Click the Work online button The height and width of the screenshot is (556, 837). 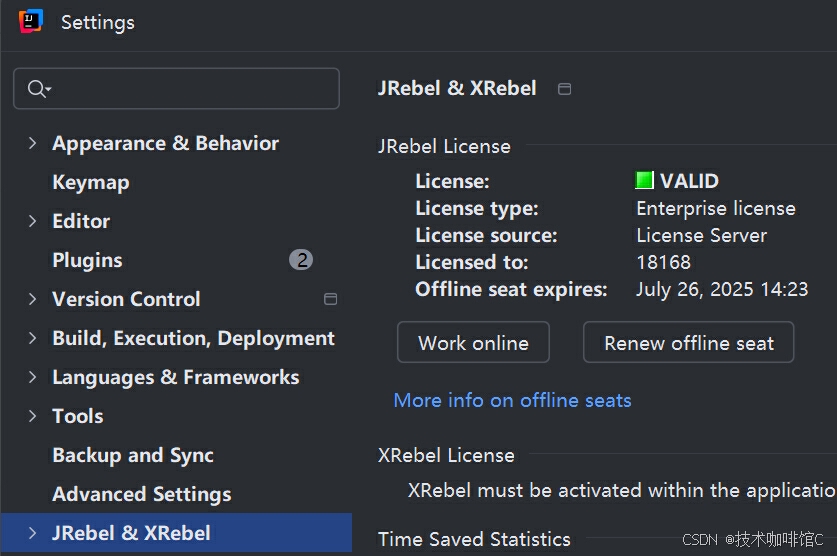click(x=473, y=343)
